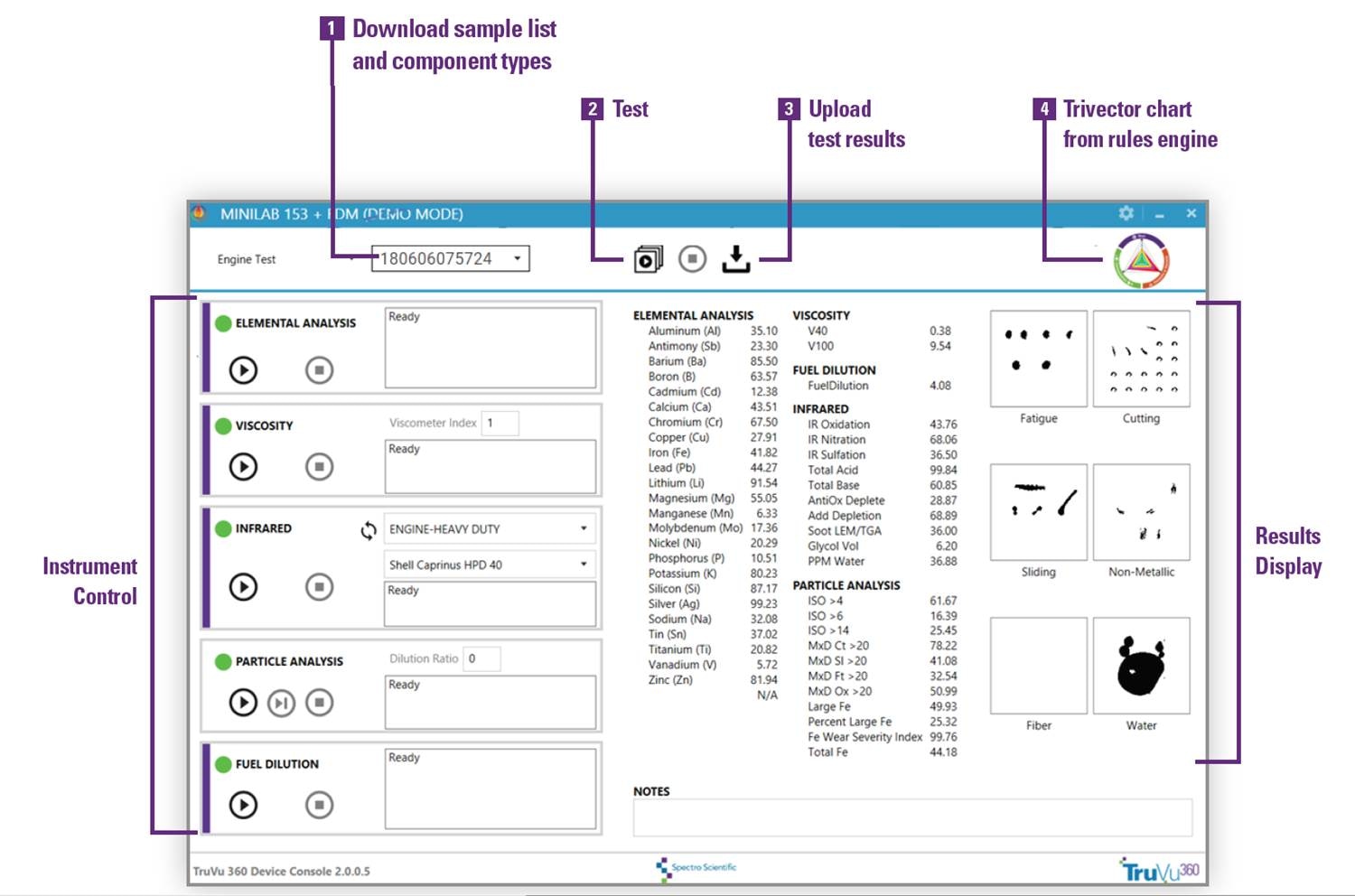Refresh the Infrared settings icon

(369, 530)
